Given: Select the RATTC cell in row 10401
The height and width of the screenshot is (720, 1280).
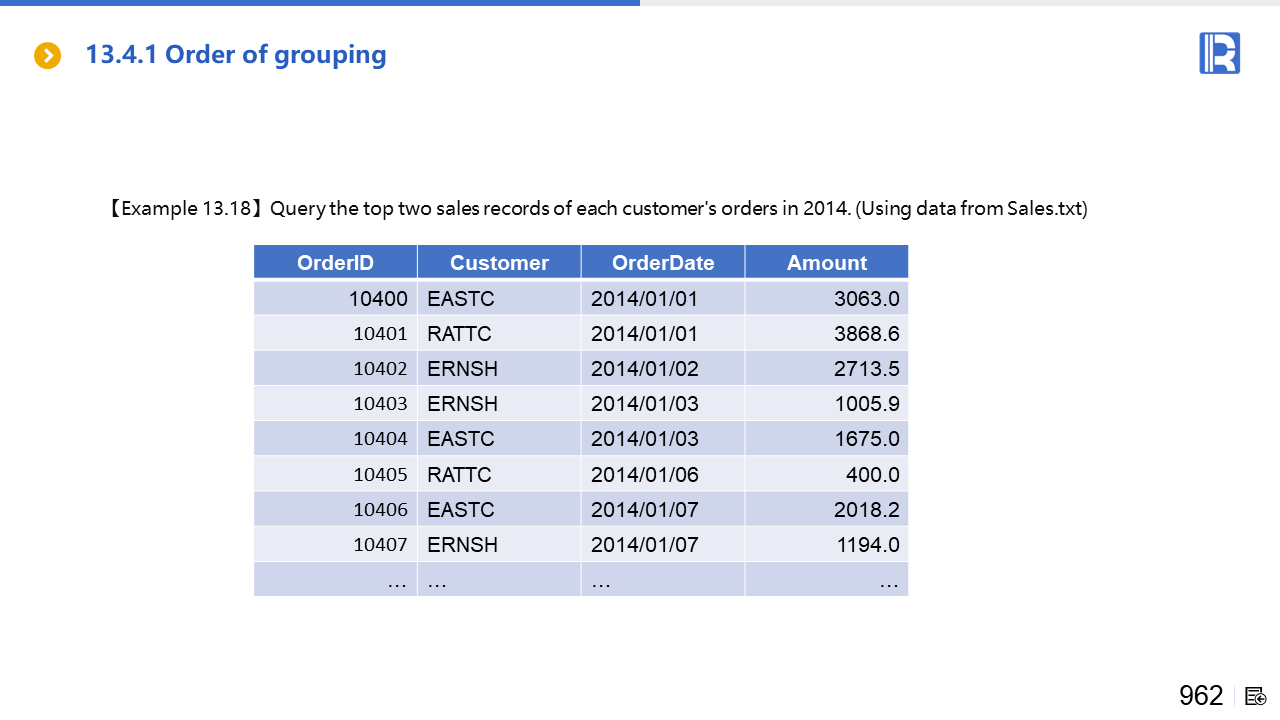Looking at the screenshot, I should click(x=459, y=334).
